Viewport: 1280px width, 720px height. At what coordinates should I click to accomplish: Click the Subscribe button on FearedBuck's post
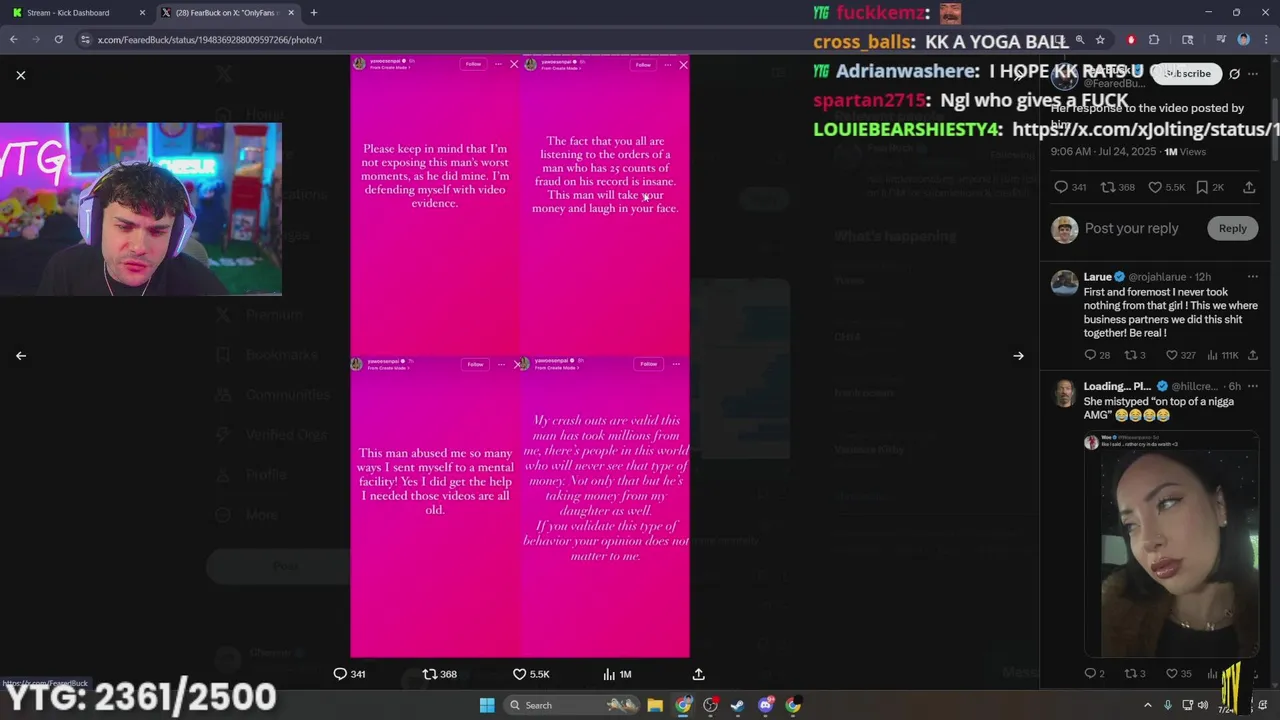1186,73
